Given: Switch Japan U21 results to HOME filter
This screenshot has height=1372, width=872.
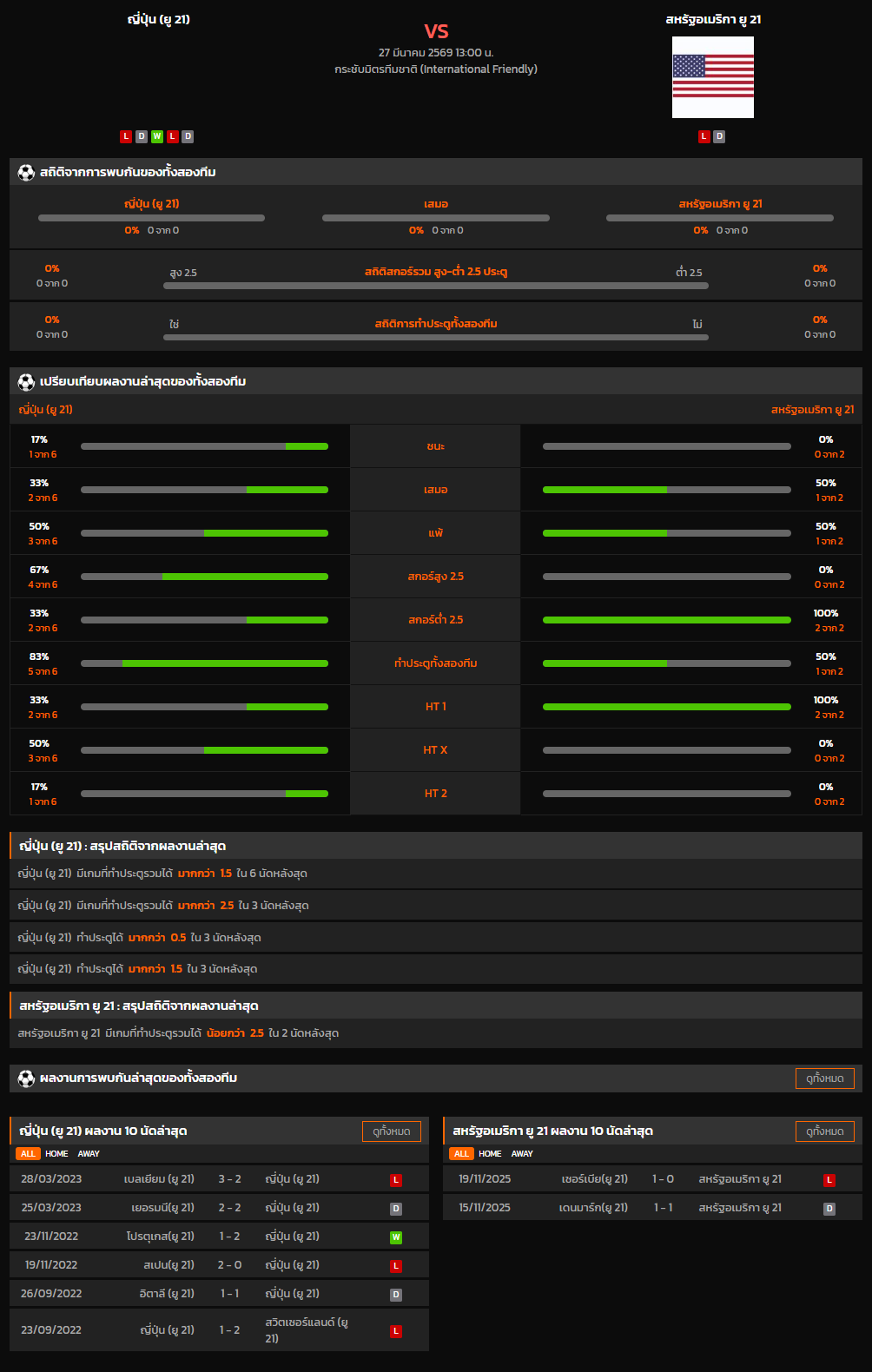Looking at the screenshot, I should [56, 1154].
